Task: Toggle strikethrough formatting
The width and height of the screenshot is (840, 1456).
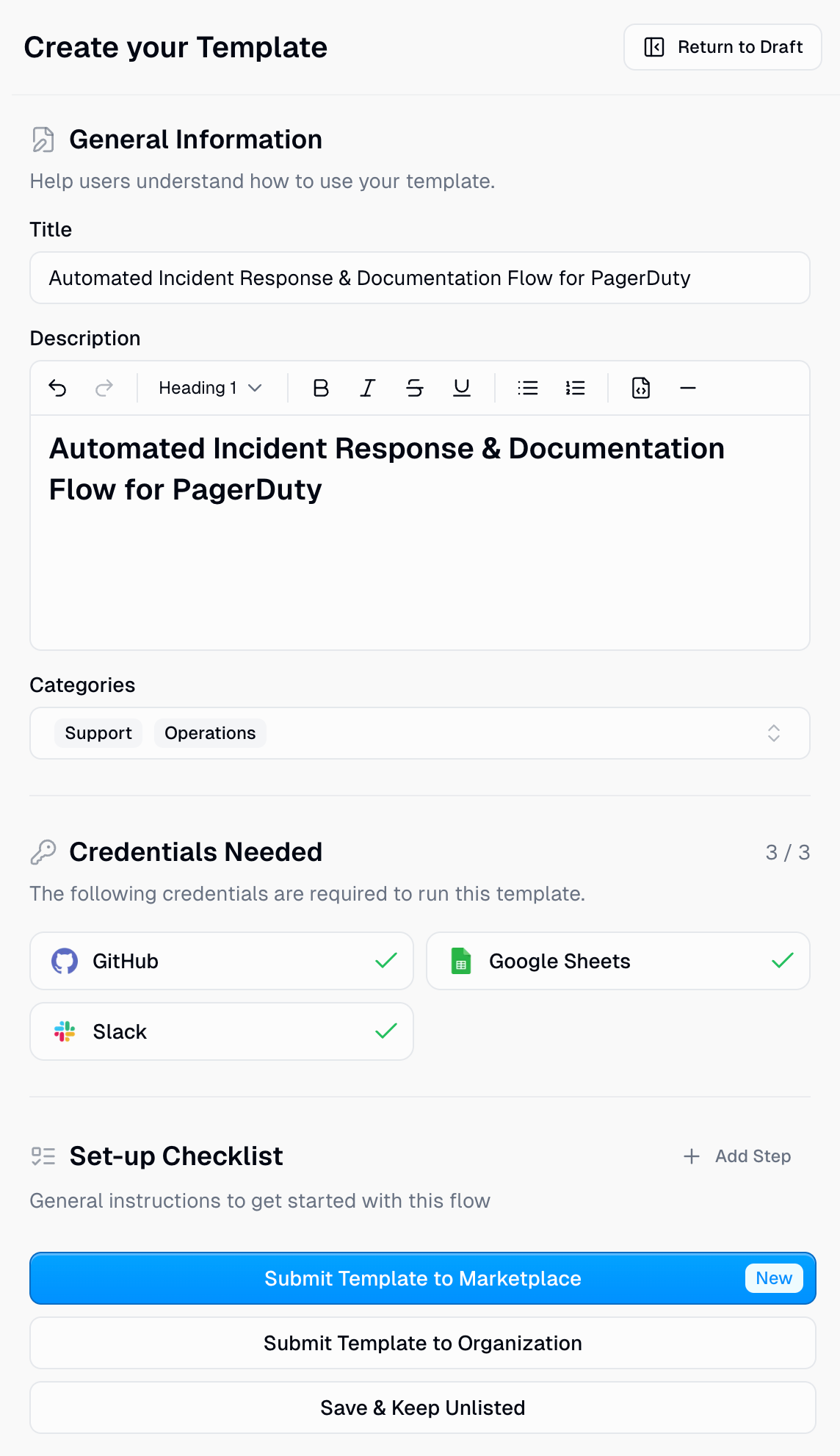Action: pos(415,388)
